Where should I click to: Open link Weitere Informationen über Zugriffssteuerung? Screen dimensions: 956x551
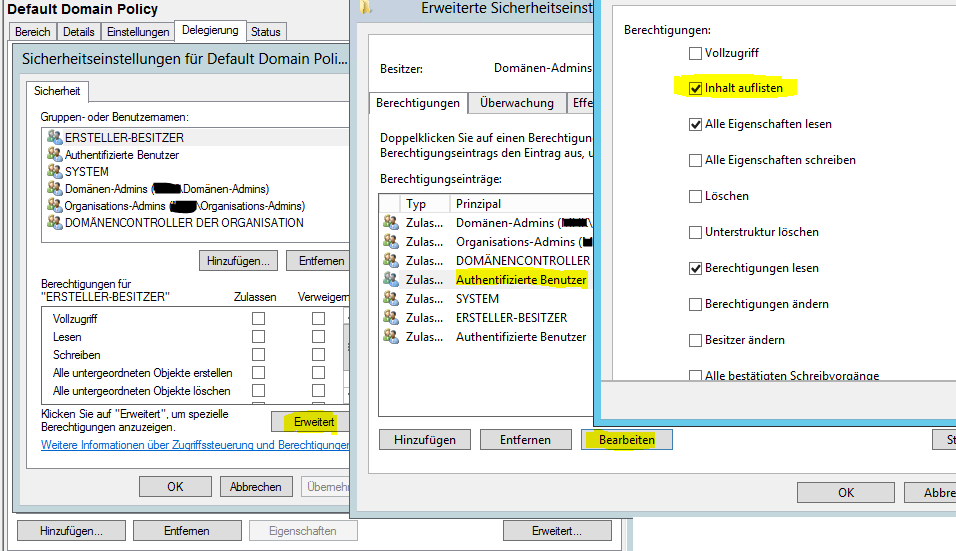coord(195,445)
